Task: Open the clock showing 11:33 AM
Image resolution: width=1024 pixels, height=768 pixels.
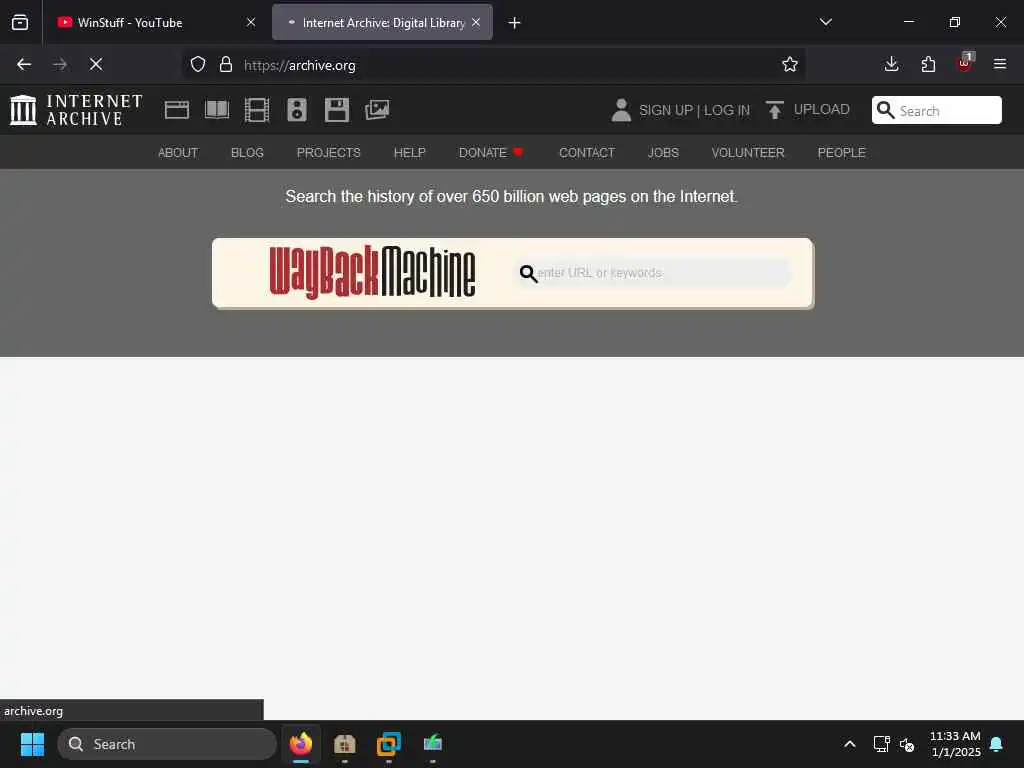Action: [955, 744]
